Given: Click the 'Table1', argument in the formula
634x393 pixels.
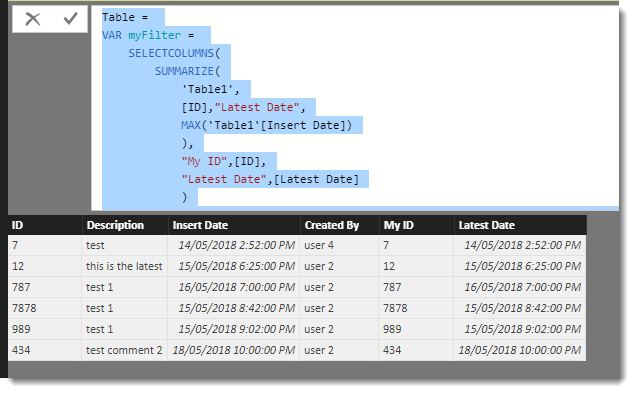Looking at the screenshot, I should coord(211,89).
